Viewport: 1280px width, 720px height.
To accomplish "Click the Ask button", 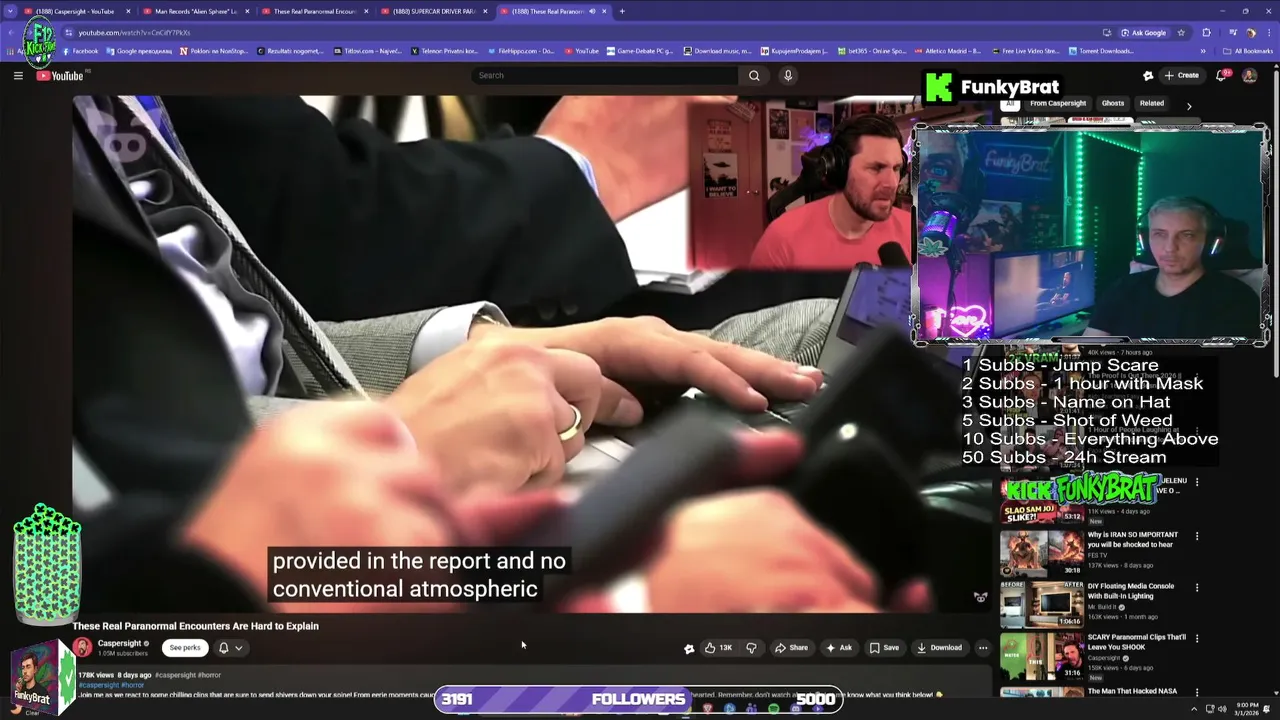I will [838, 648].
